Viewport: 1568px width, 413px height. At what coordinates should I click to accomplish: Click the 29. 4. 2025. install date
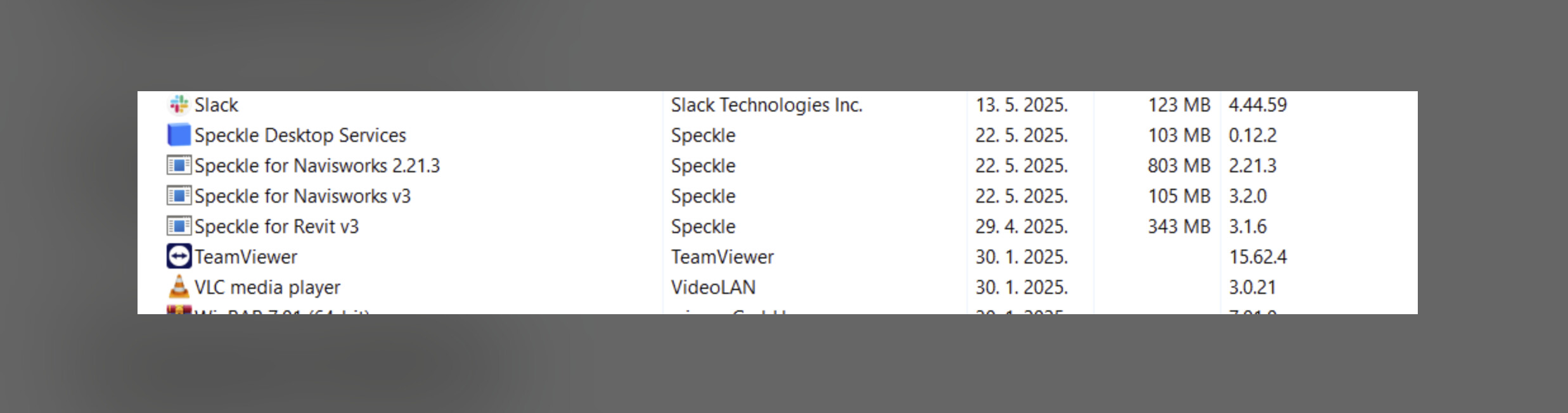click(1022, 226)
